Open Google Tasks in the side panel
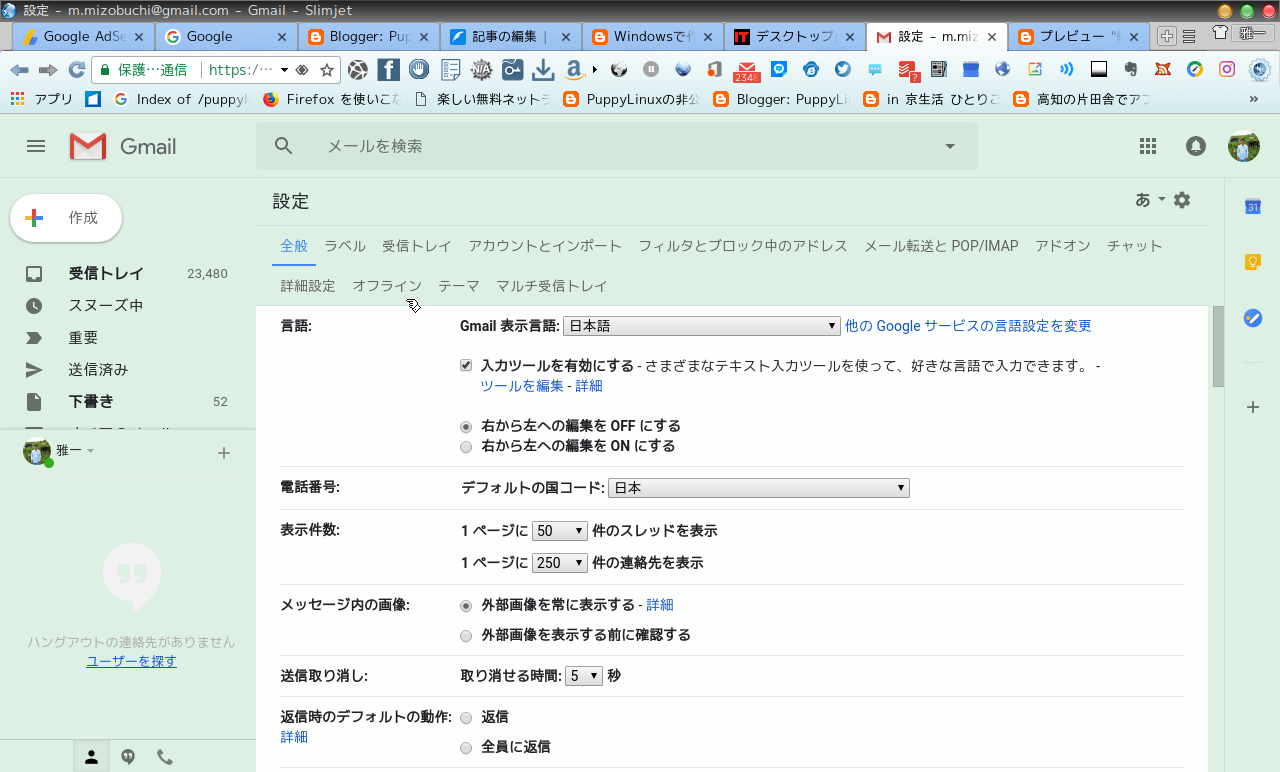The image size is (1280, 772). [x=1252, y=318]
